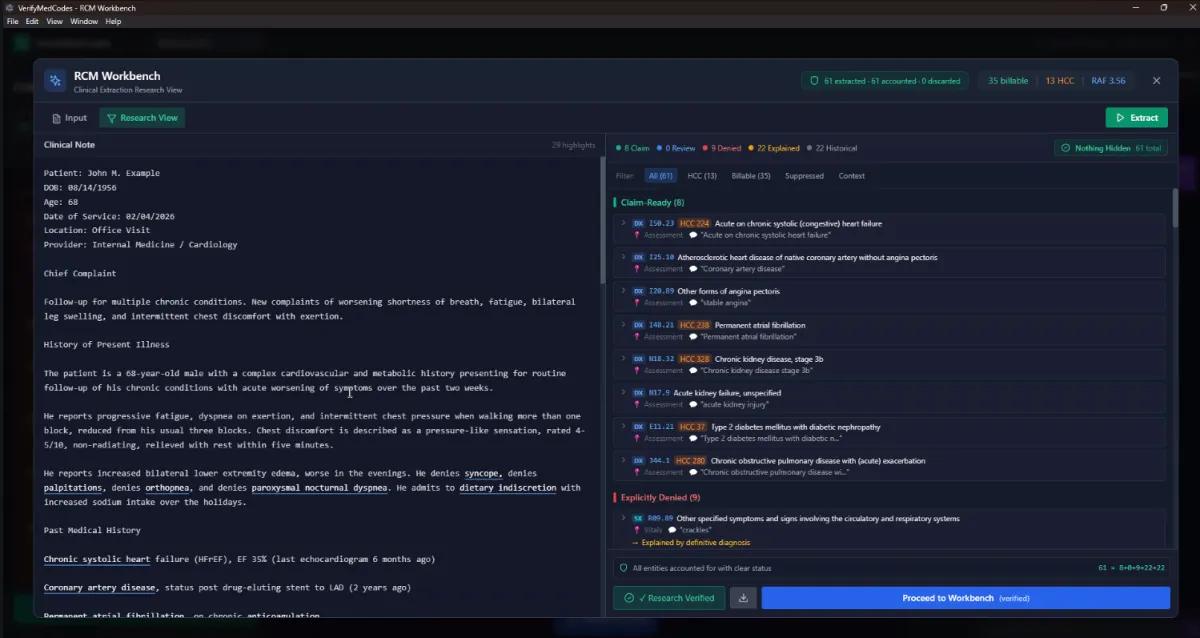Switch to the Input tab

[x=69, y=118]
